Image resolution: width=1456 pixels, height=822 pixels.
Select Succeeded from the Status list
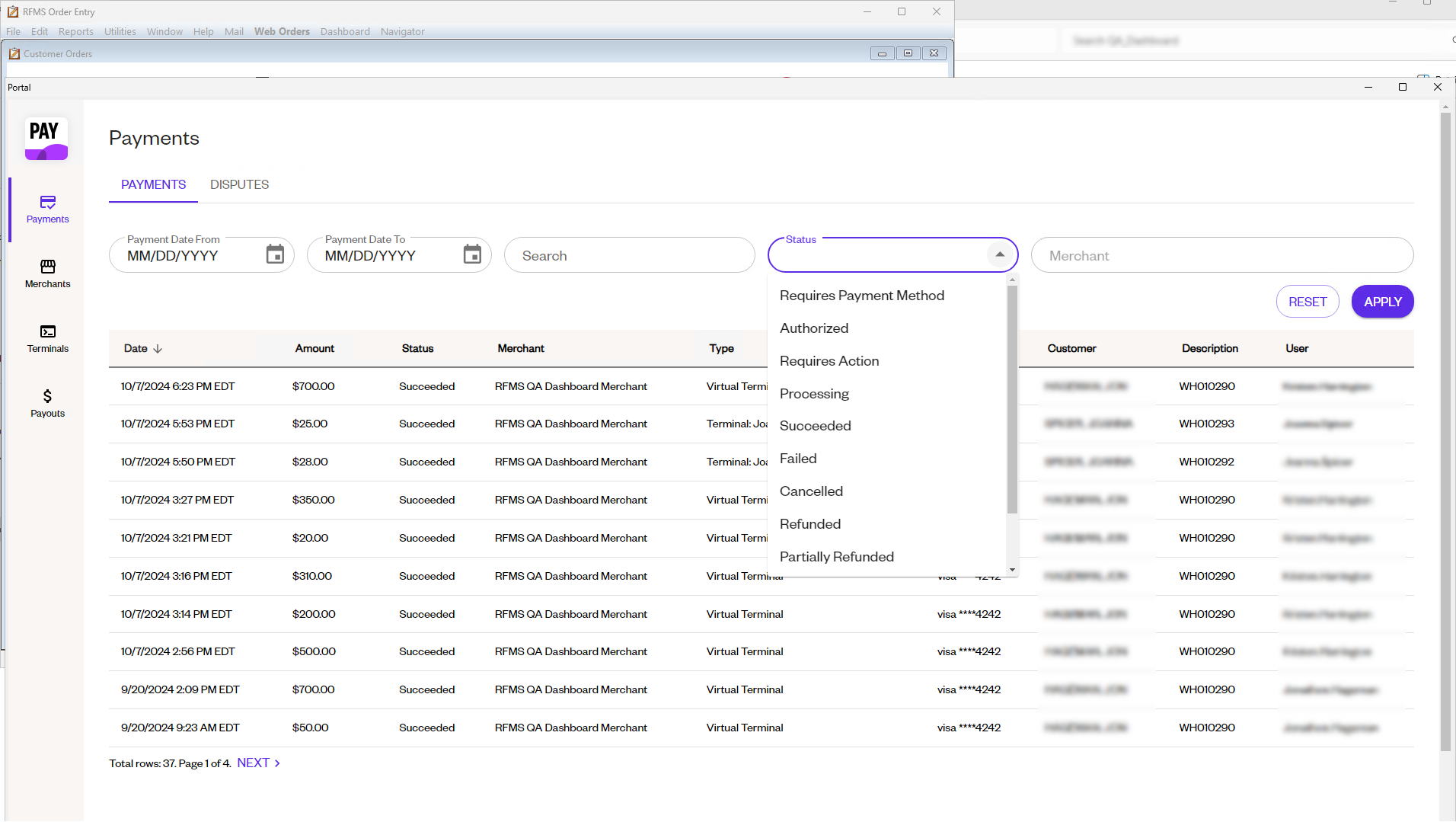coord(815,425)
